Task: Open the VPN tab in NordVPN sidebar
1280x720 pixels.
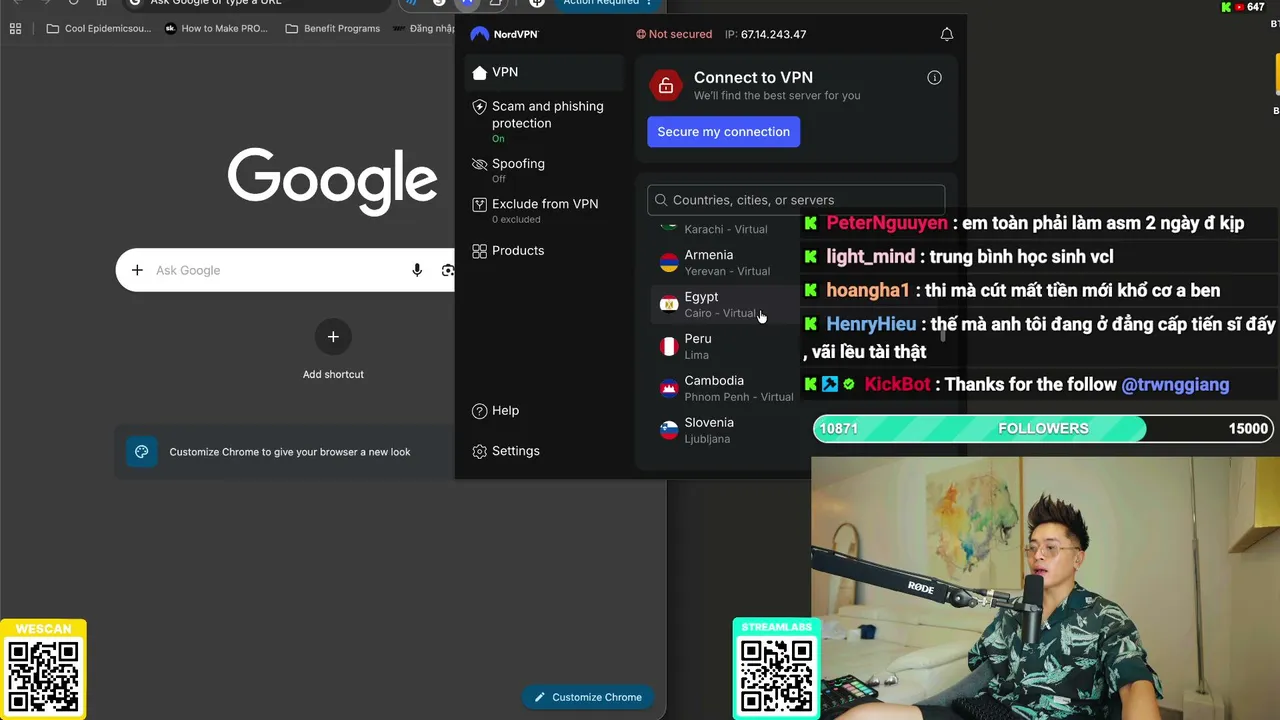Action: [544, 72]
